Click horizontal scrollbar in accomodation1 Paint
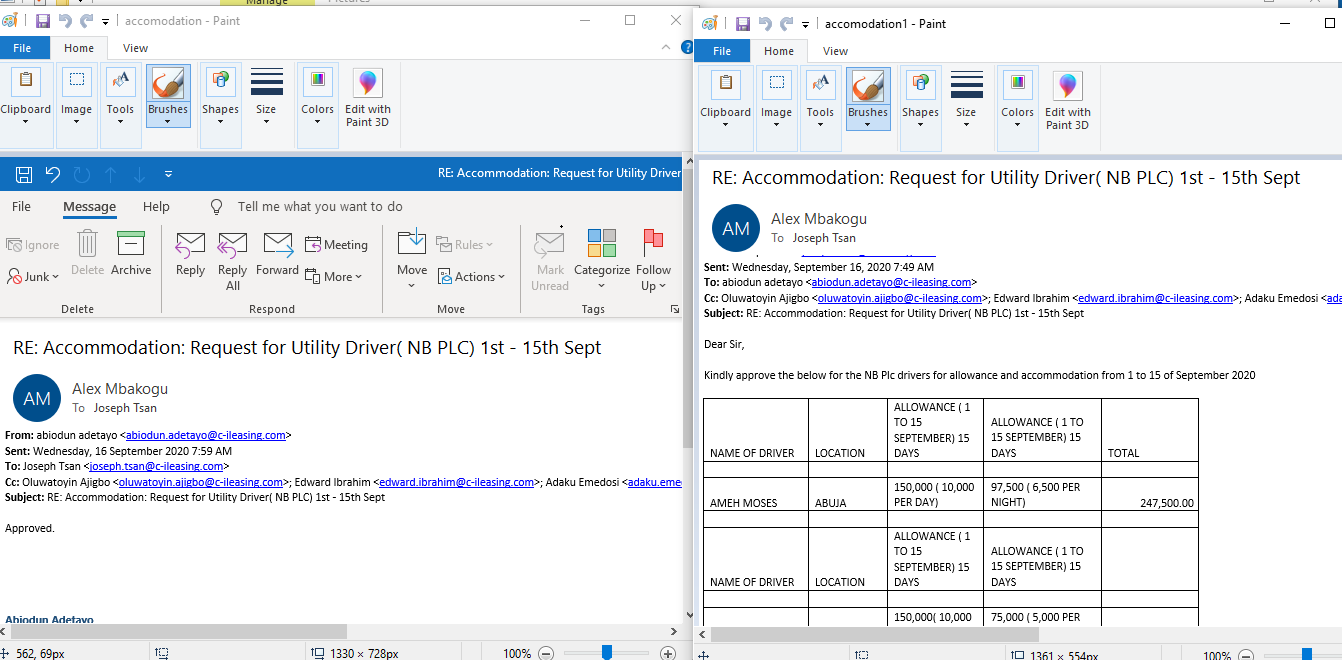The width and height of the screenshot is (1342, 660). [875, 634]
